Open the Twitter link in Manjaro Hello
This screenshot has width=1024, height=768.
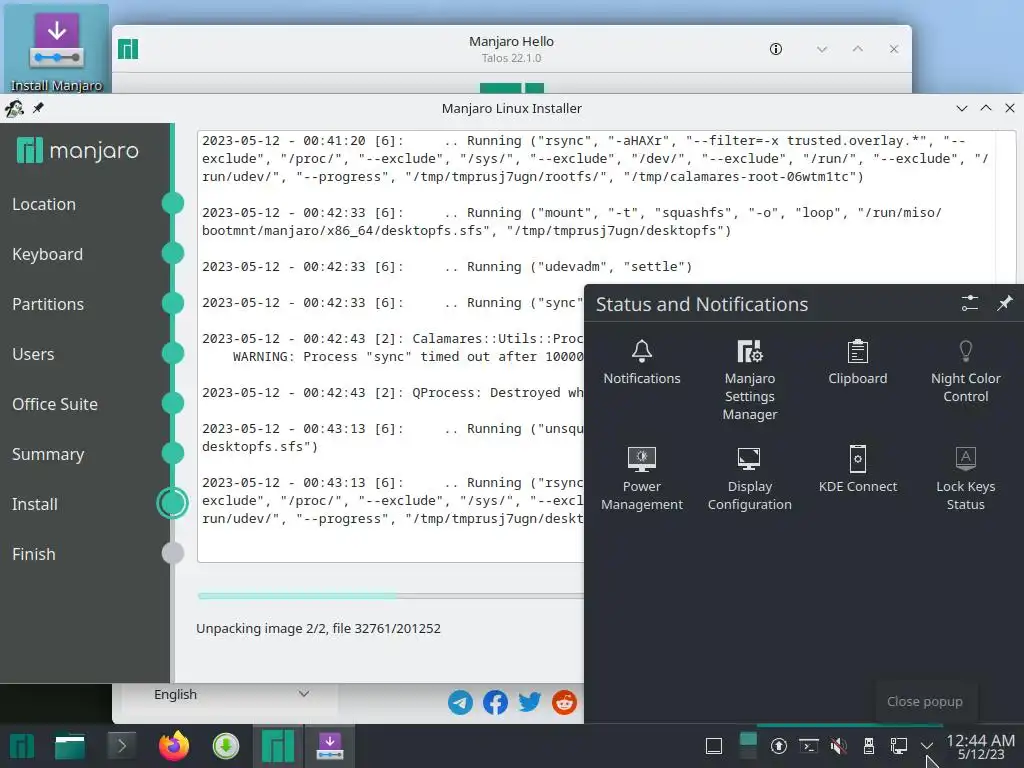pos(530,703)
